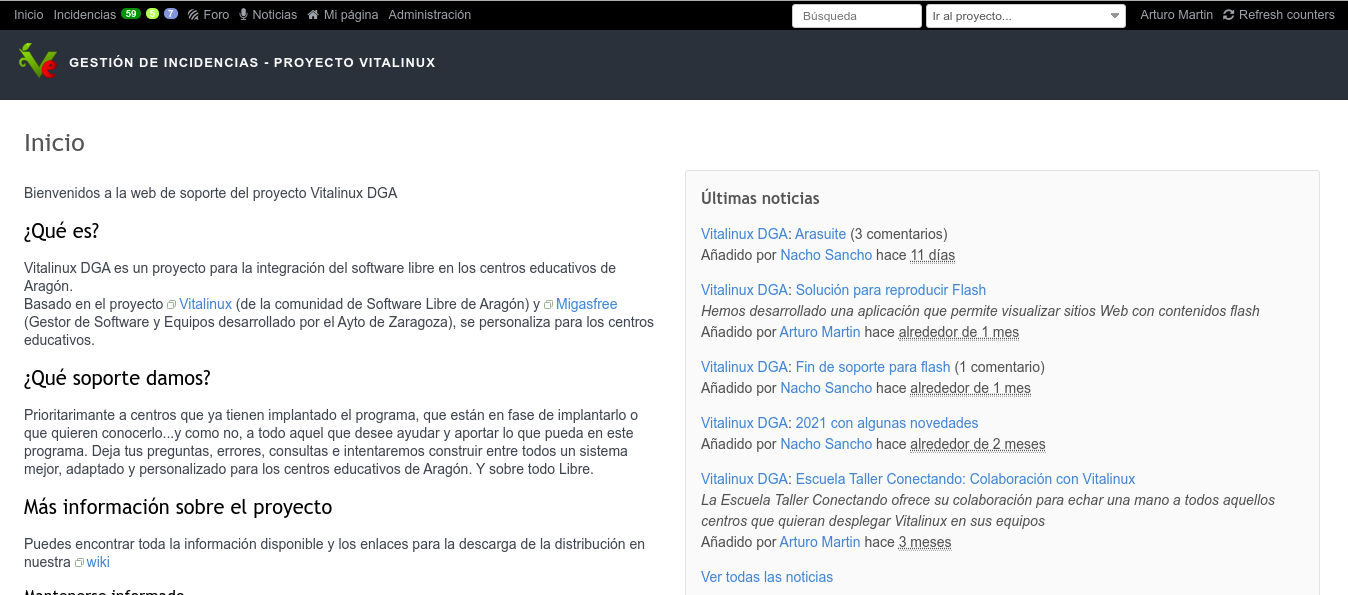Go to Inicio in the top menu
This screenshot has width=1348, height=595.
[29, 15]
